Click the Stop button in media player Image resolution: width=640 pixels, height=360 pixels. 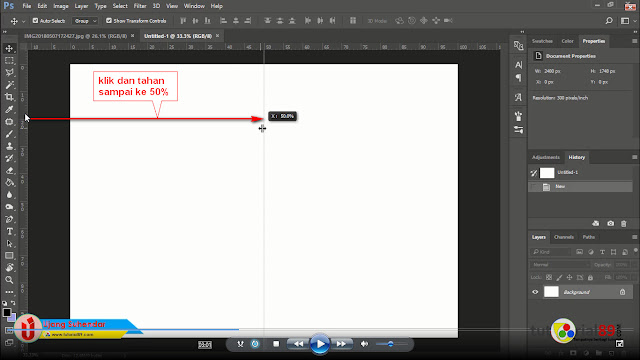(x=276, y=344)
